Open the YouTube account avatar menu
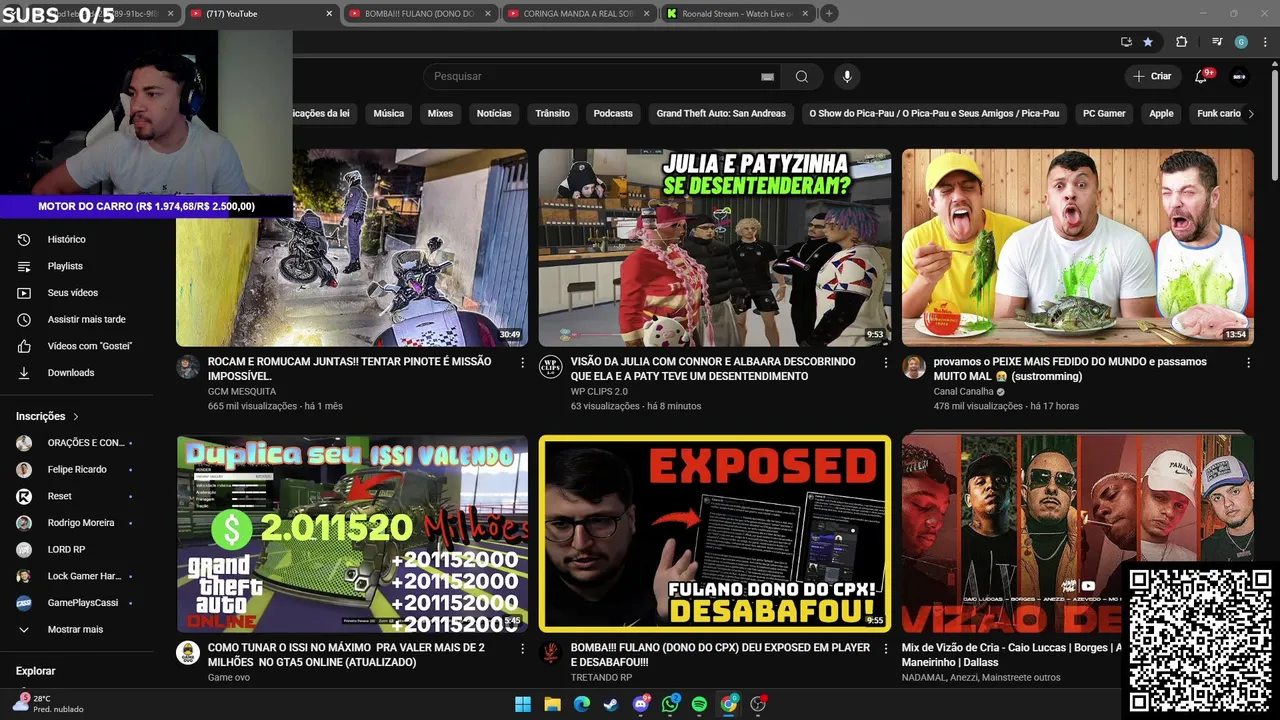 (1239, 76)
